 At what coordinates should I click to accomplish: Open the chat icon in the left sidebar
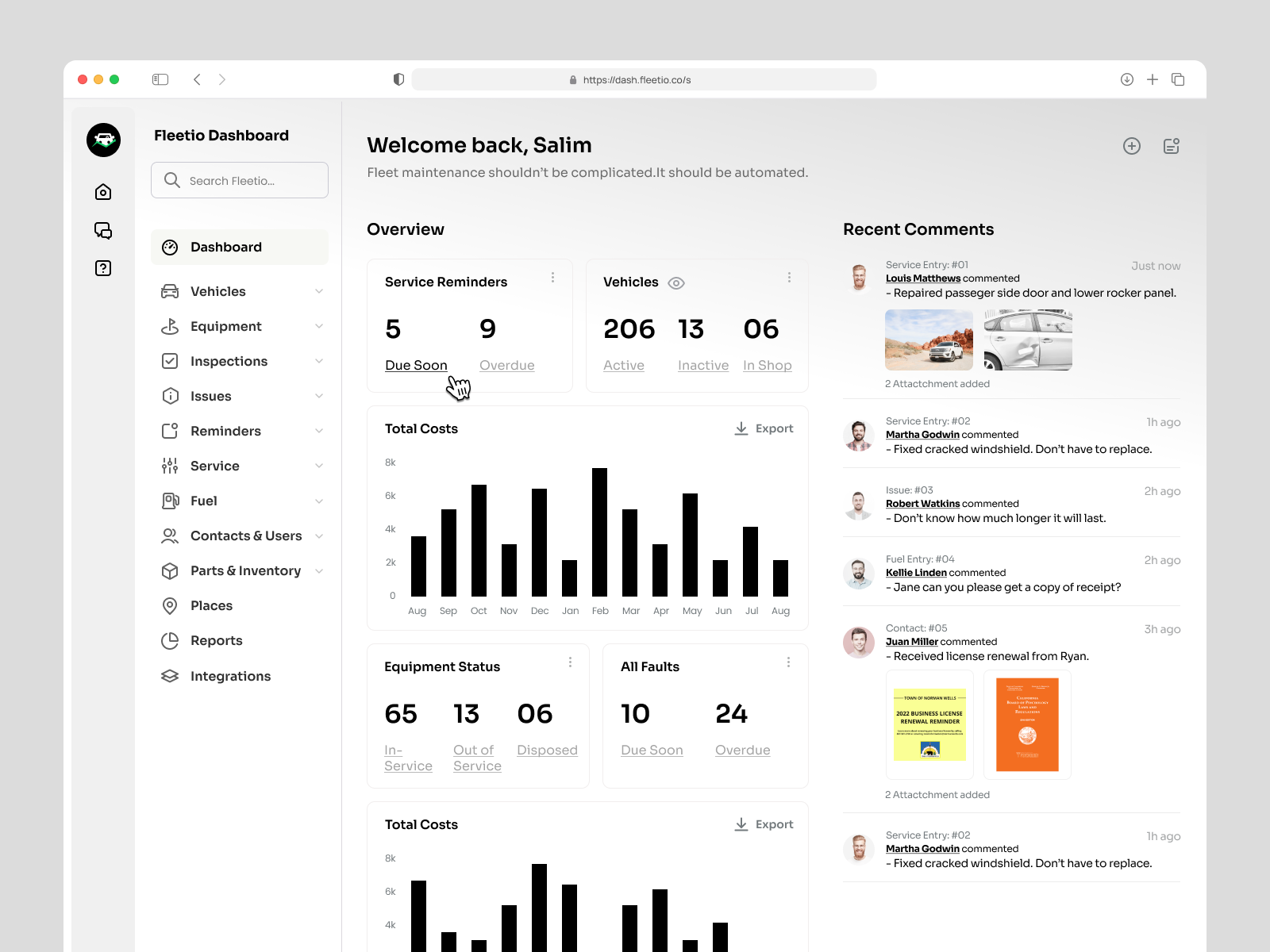(x=102, y=231)
